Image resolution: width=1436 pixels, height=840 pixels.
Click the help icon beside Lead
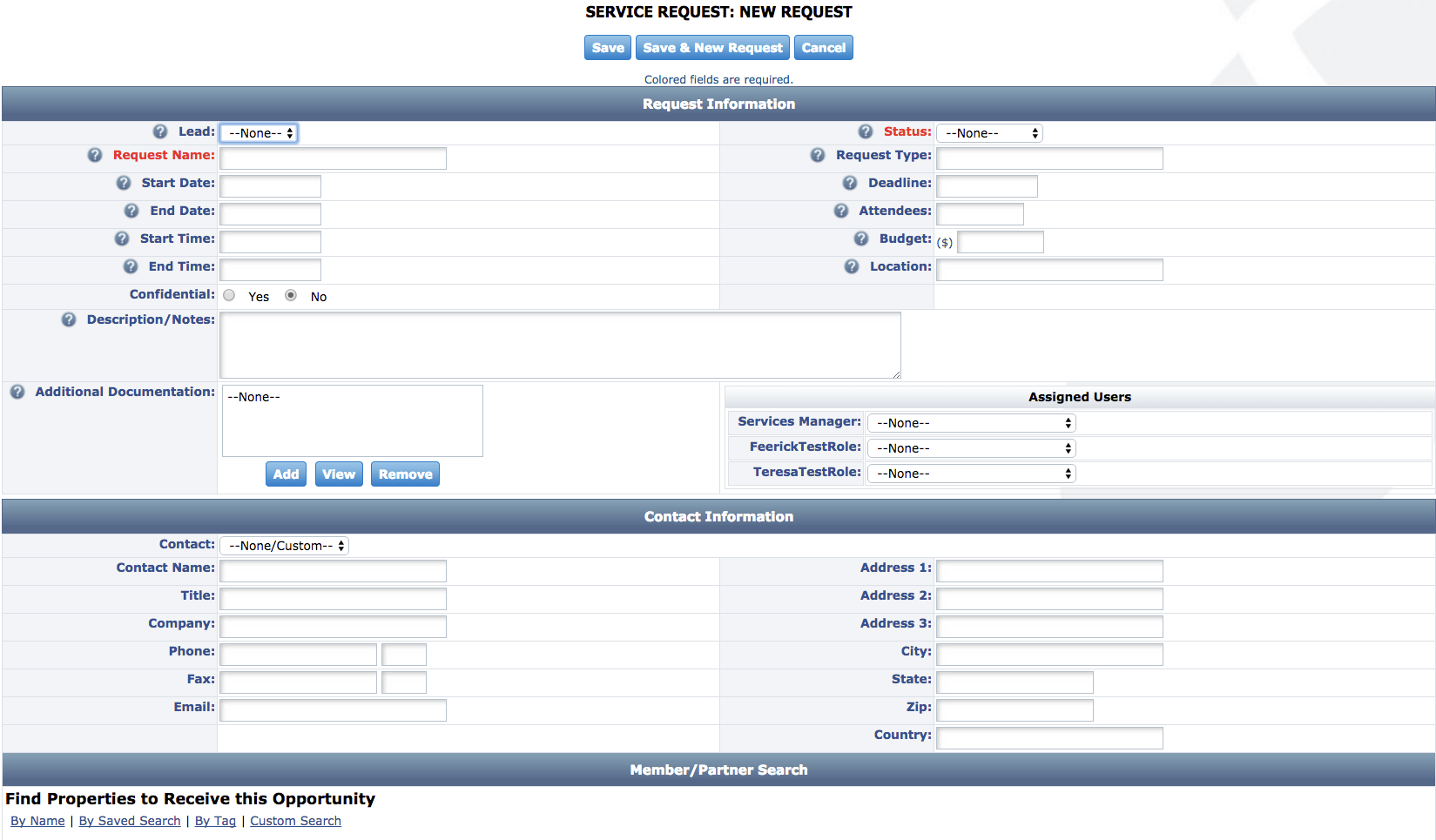160,131
